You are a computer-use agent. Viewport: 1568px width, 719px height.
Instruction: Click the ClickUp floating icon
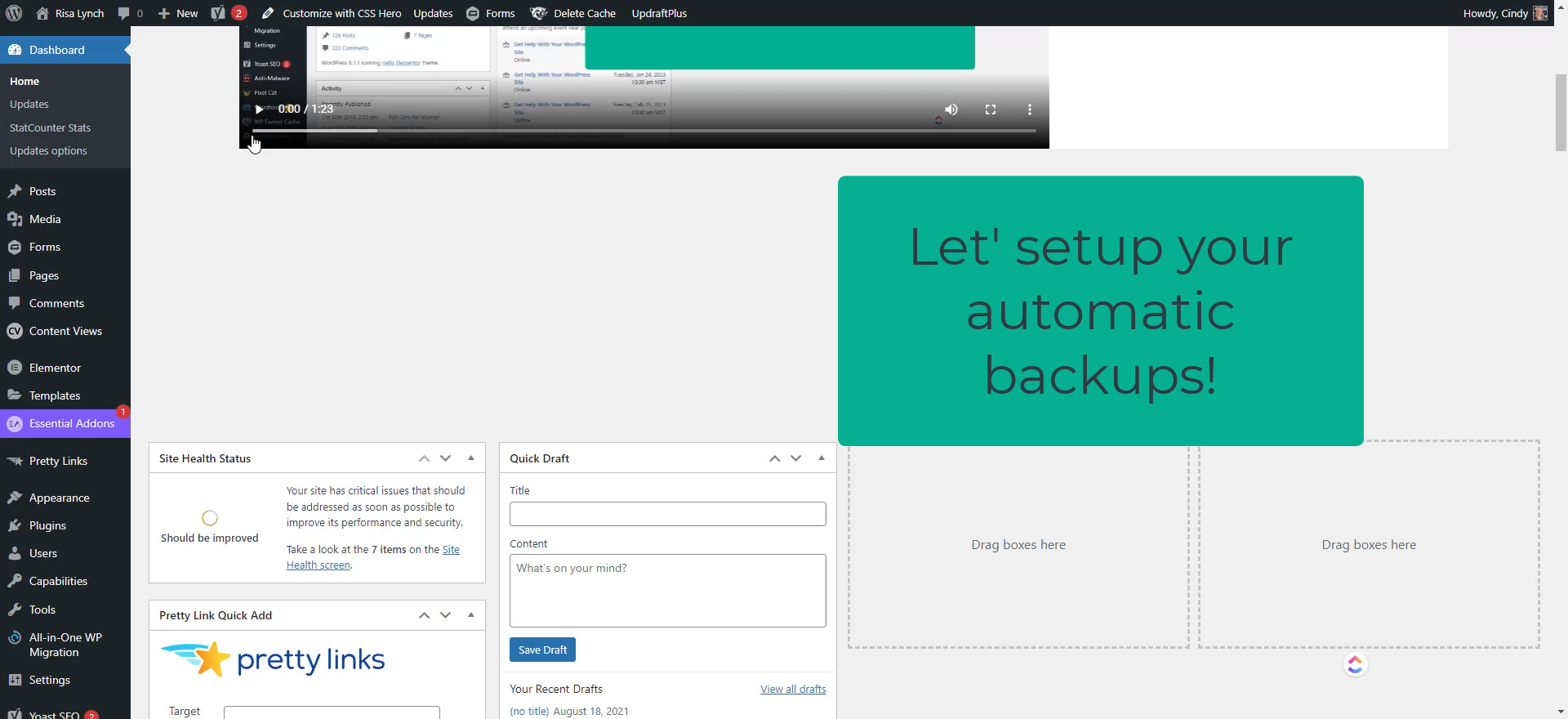(x=1355, y=664)
